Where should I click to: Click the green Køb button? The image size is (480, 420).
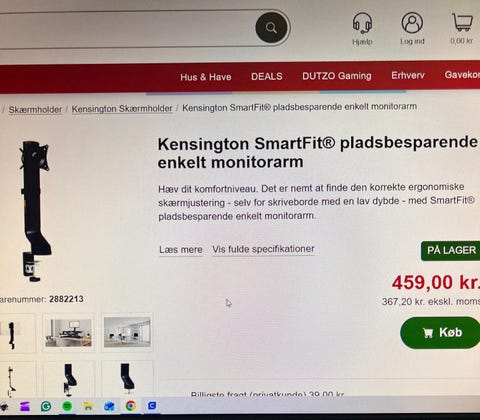pos(441,332)
